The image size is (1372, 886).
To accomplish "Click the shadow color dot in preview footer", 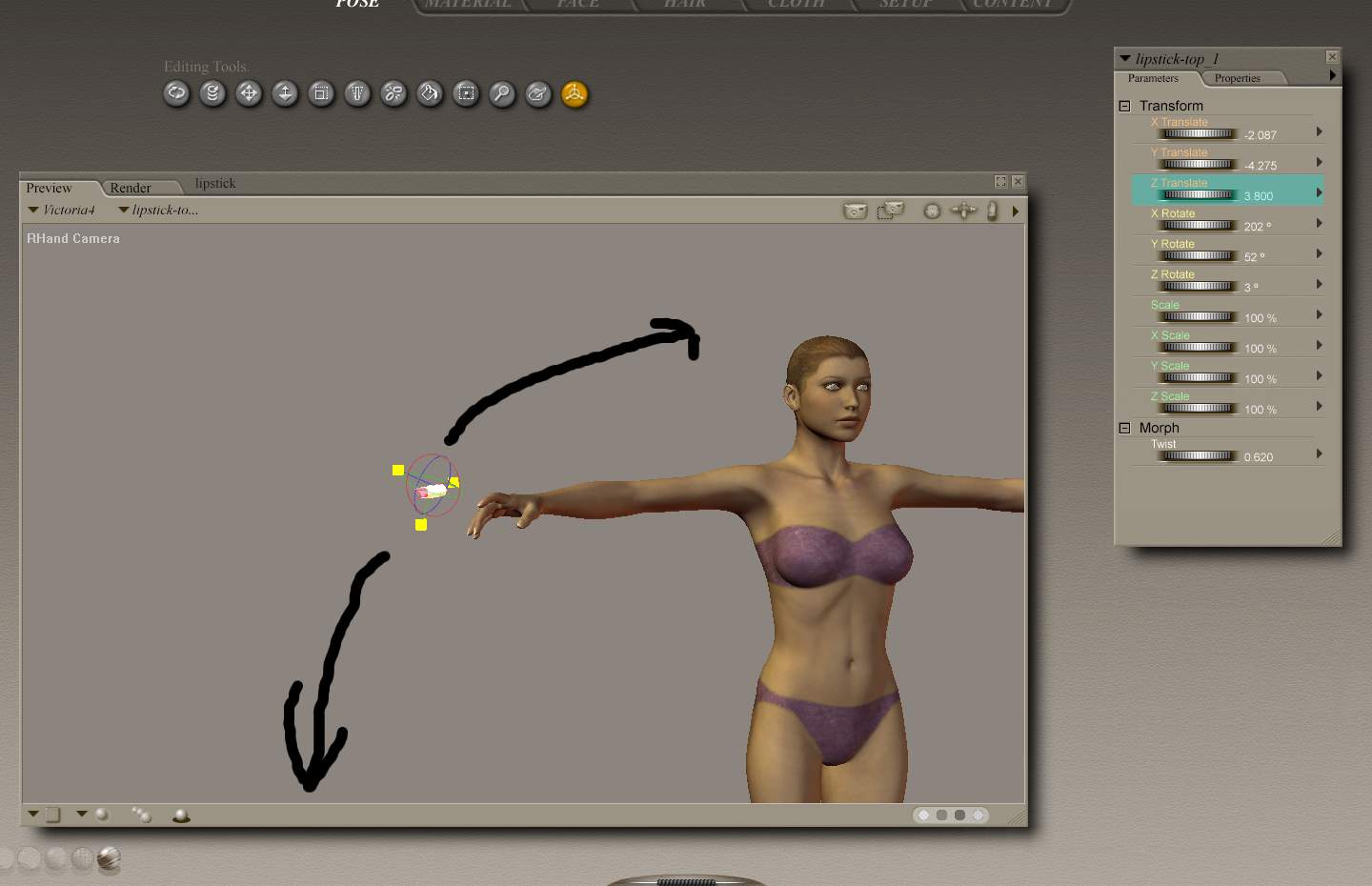I will tap(959, 816).
